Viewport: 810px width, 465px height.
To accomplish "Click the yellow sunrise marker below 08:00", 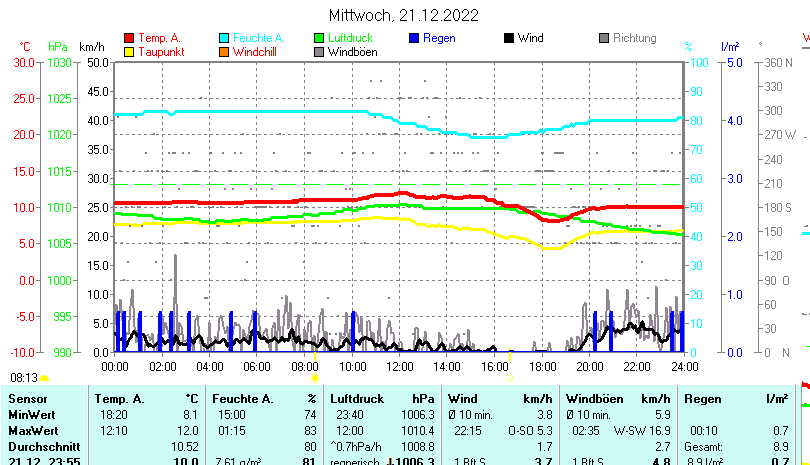I will click(315, 378).
